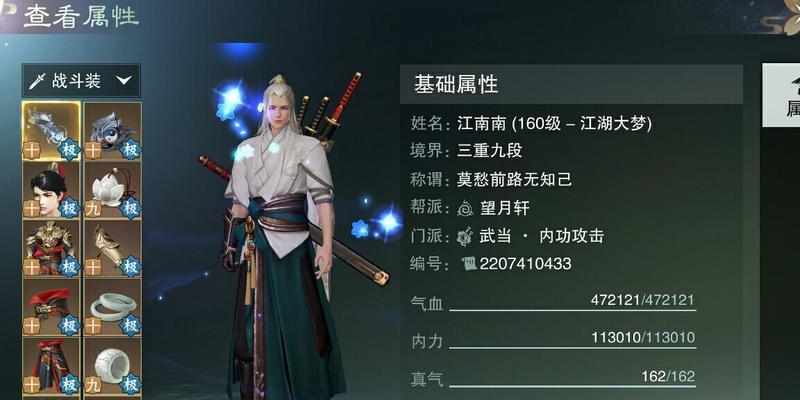Select the golden red armor slot
Viewport: 800px width, 400px height.
click(51, 248)
